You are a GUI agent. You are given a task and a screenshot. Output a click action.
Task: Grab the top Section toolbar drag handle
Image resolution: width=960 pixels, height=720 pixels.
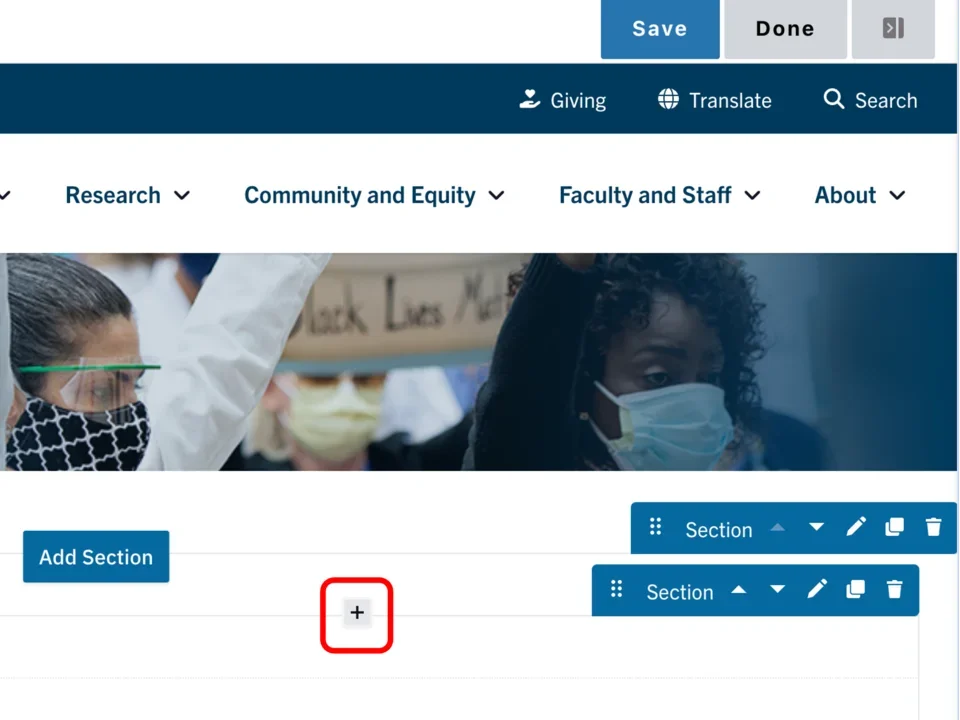point(656,527)
